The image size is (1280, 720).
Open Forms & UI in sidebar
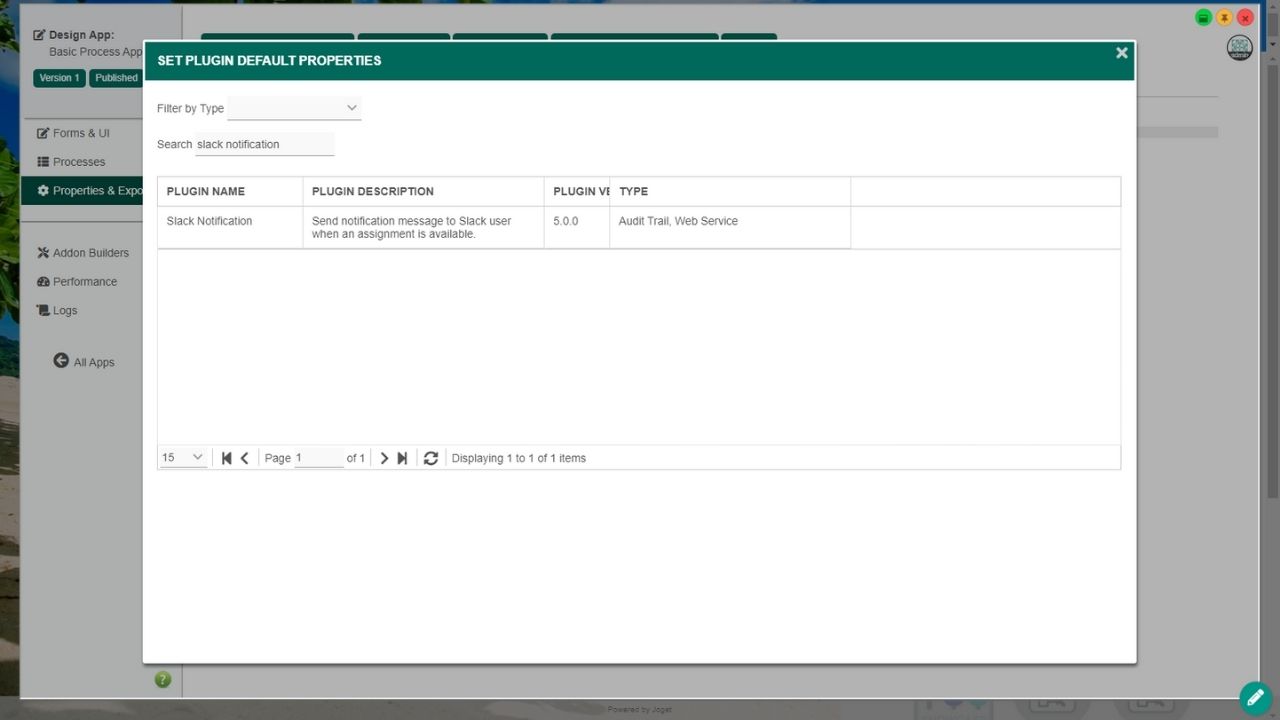pyautogui.click(x=81, y=133)
